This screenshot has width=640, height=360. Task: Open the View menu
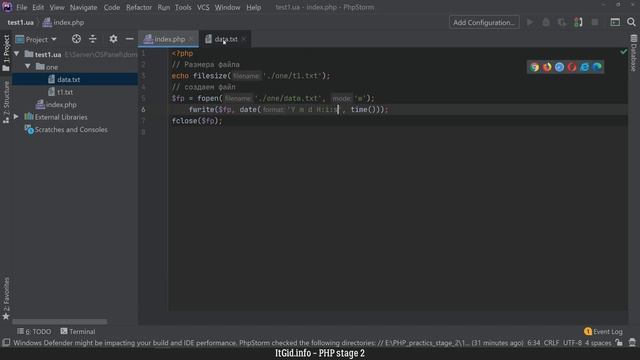57,7
